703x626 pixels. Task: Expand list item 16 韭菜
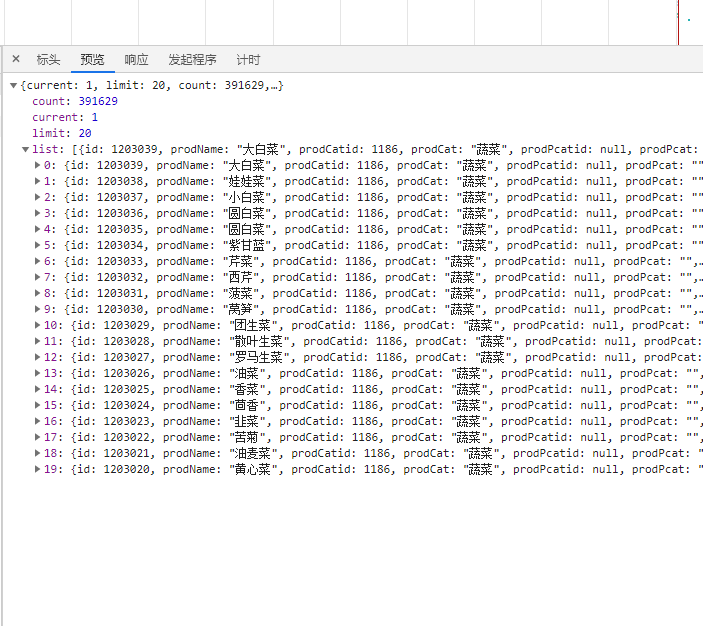pos(38,422)
